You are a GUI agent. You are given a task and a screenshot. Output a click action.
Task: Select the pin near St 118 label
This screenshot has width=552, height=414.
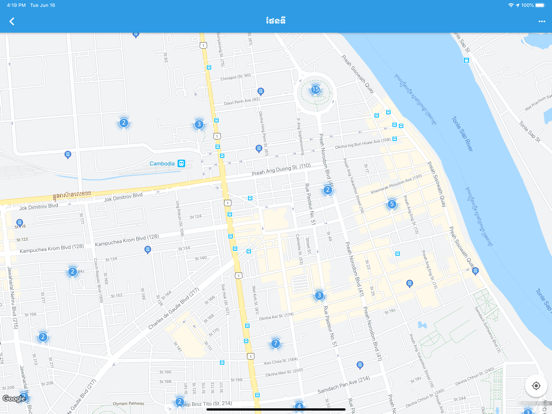(20, 223)
